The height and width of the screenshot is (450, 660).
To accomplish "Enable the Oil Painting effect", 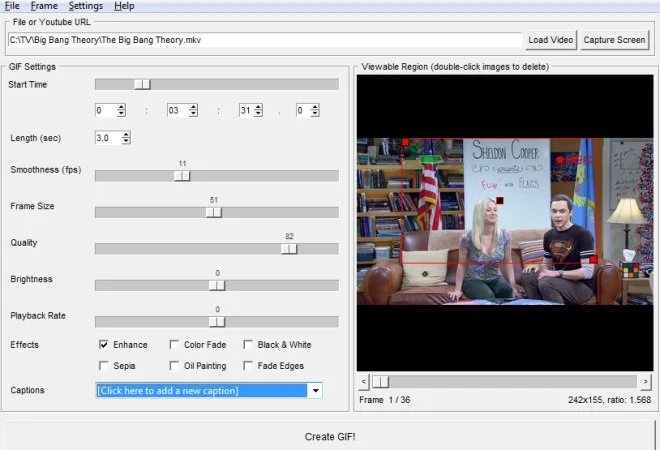I will [x=175, y=366].
